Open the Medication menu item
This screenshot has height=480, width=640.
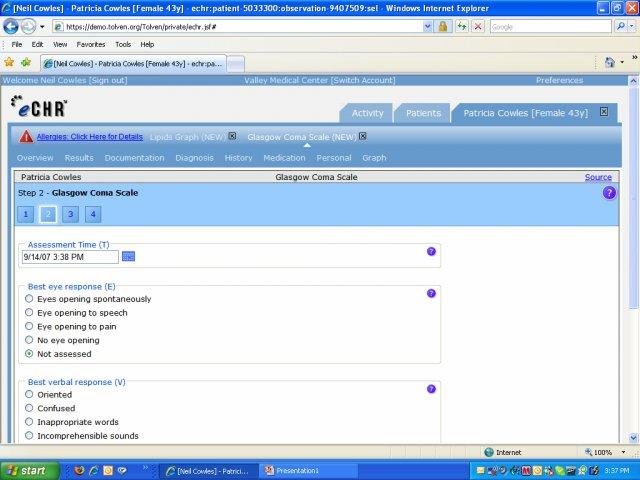click(x=284, y=158)
